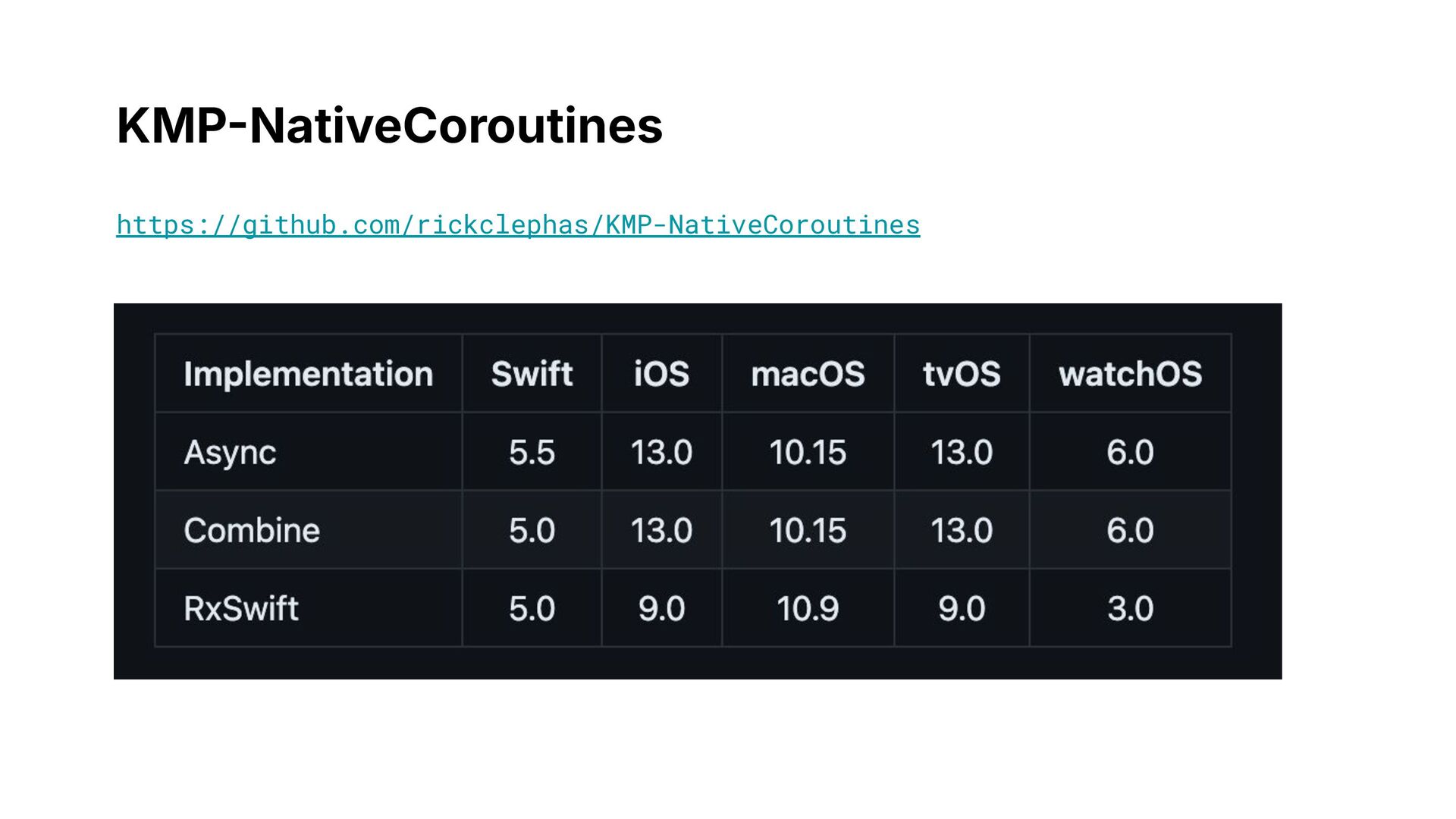This screenshot has width=1456, height=819.
Task: Click the RxSwift row label
Action: point(308,608)
